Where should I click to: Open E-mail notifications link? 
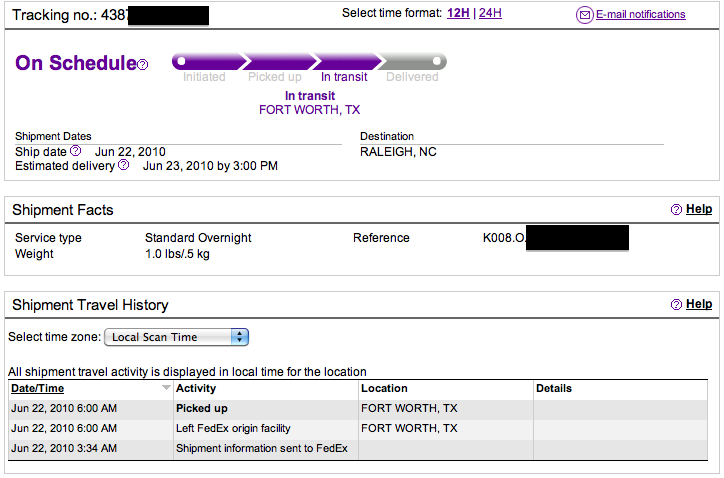[x=640, y=14]
